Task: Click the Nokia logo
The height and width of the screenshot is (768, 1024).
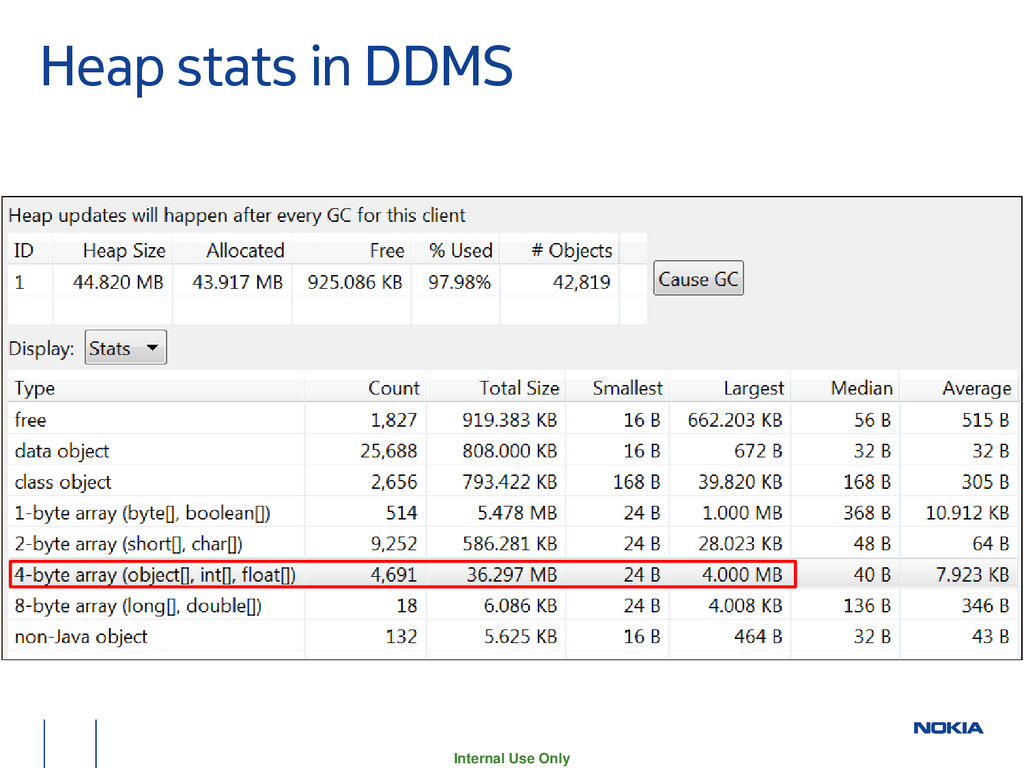Action: [948, 728]
